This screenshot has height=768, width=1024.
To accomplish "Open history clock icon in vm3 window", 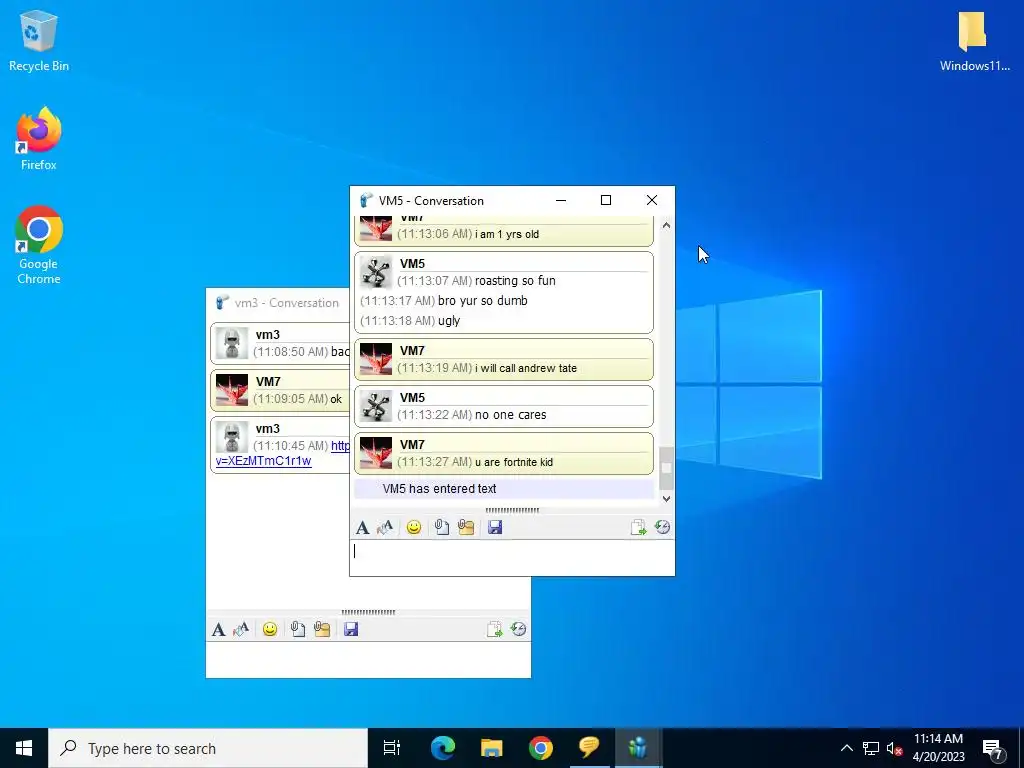I will coord(519,629).
